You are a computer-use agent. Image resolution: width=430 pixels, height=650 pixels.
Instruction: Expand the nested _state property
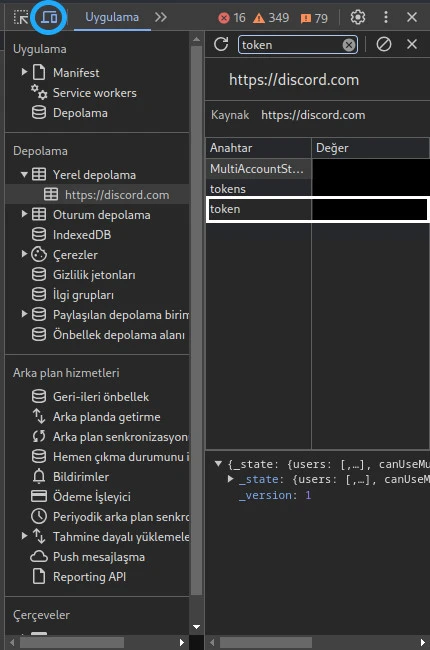coord(231,479)
